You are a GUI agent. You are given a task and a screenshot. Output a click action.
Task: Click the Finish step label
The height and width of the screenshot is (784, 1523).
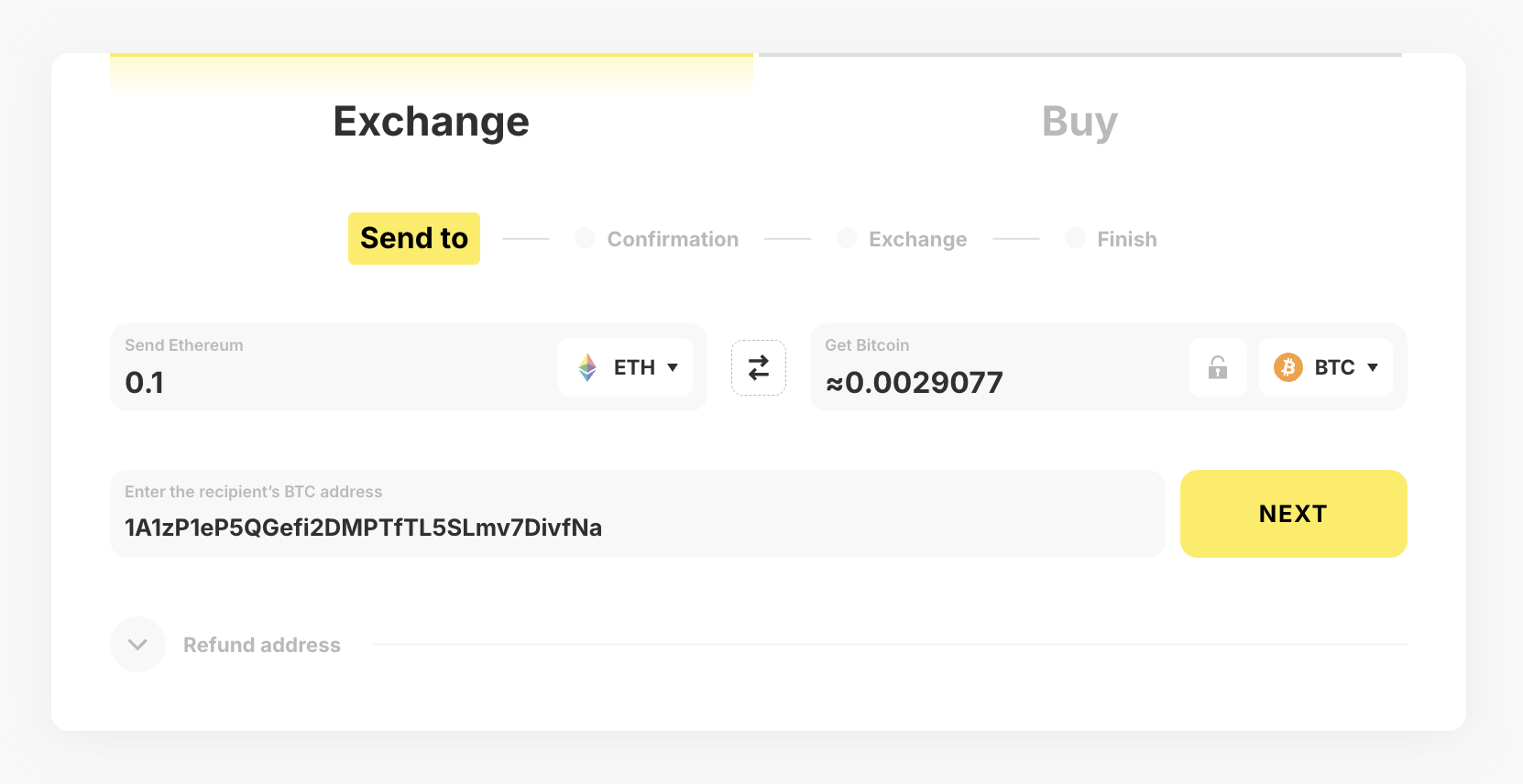click(1127, 239)
